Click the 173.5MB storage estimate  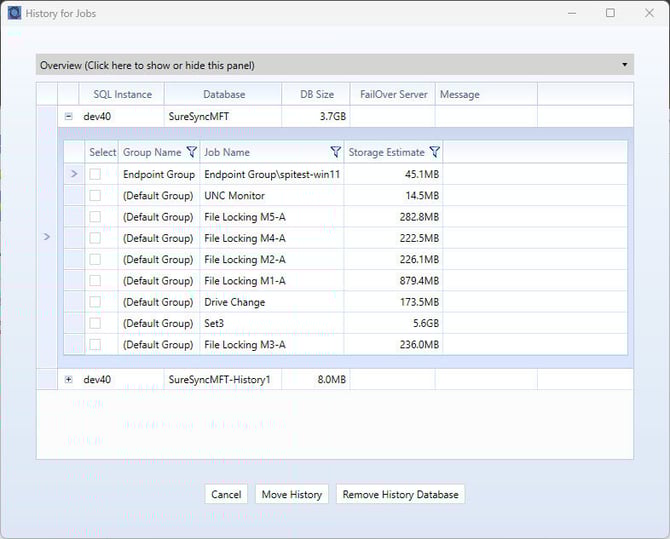tap(419, 302)
